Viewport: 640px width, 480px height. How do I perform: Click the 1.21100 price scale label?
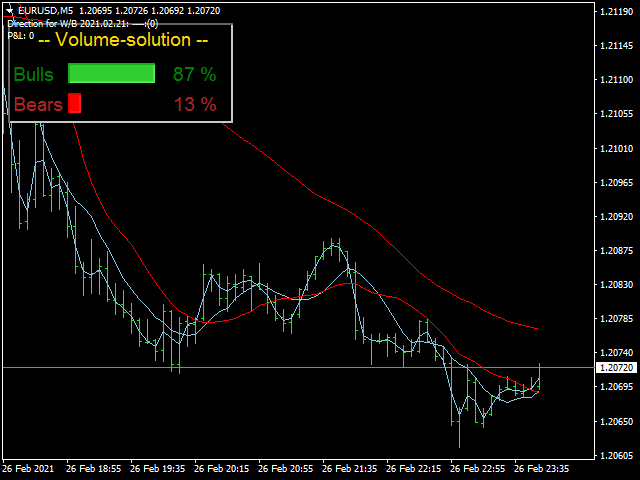616,80
